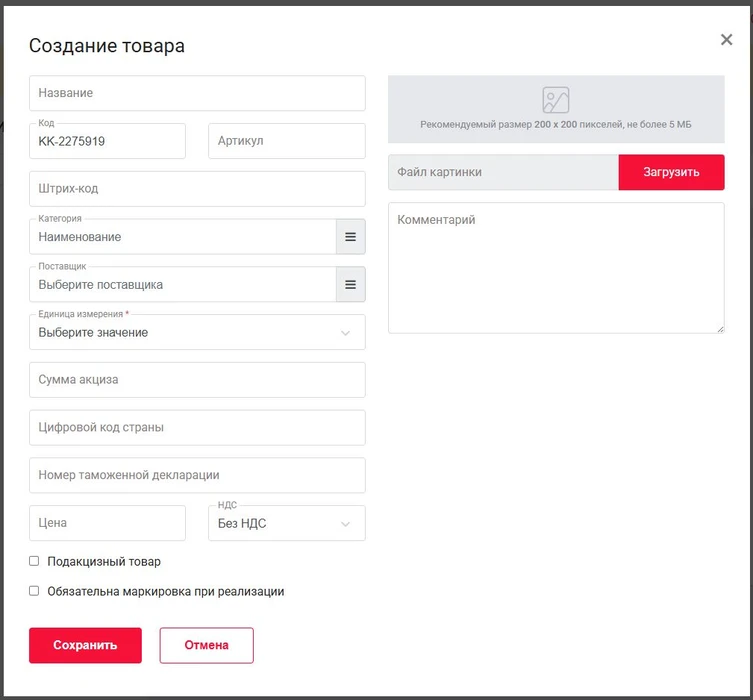The width and height of the screenshot is (753, 700).
Task: Click the Штрих-код field
Action: 197,189
